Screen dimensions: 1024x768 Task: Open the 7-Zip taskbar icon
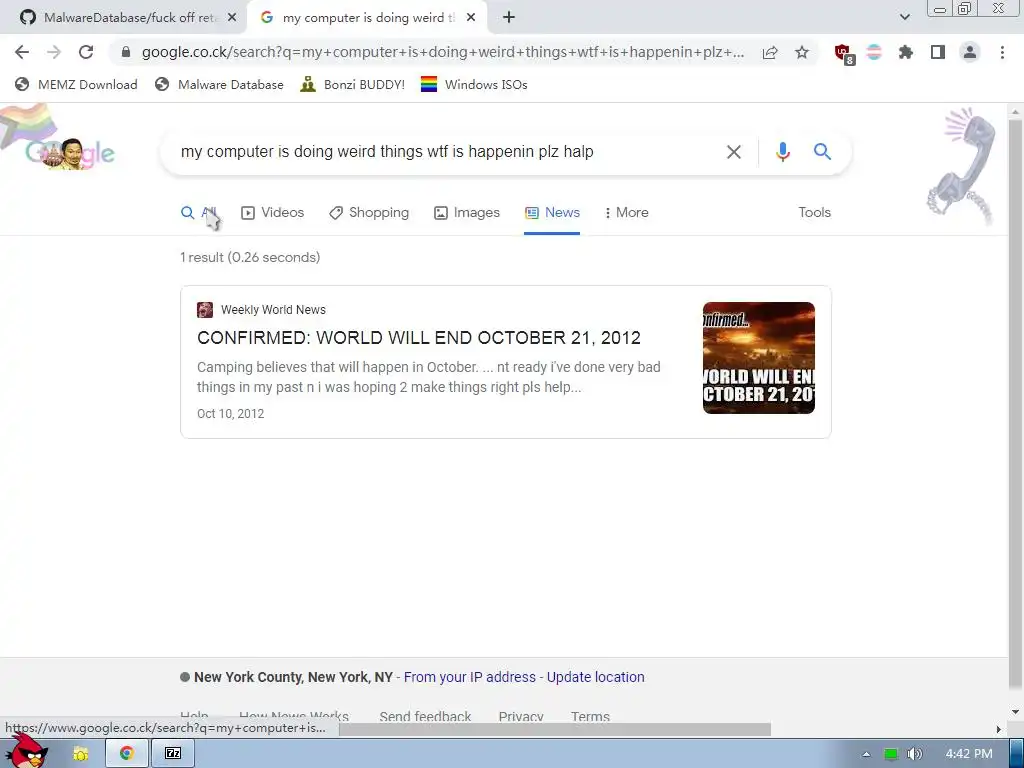point(173,754)
